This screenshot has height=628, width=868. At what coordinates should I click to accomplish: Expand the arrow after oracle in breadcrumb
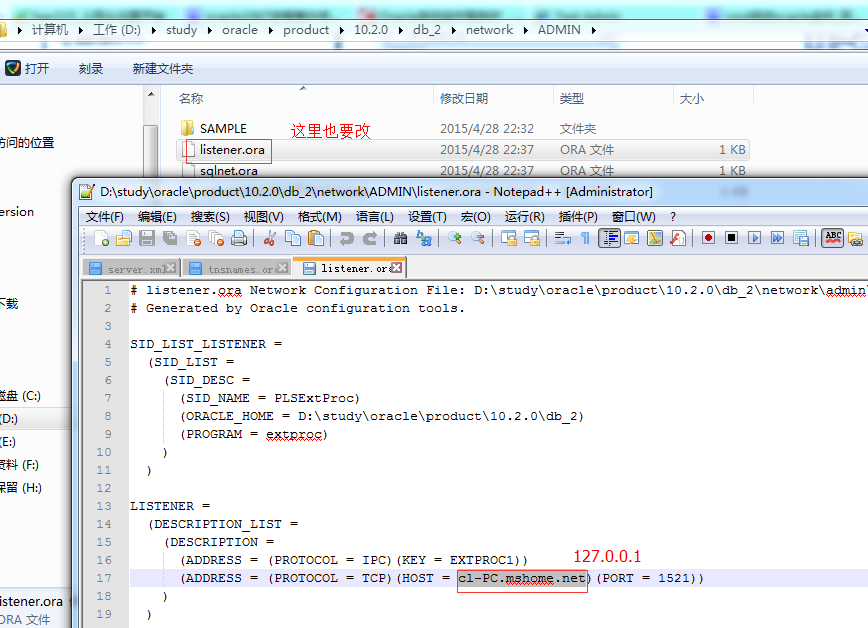tap(271, 30)
